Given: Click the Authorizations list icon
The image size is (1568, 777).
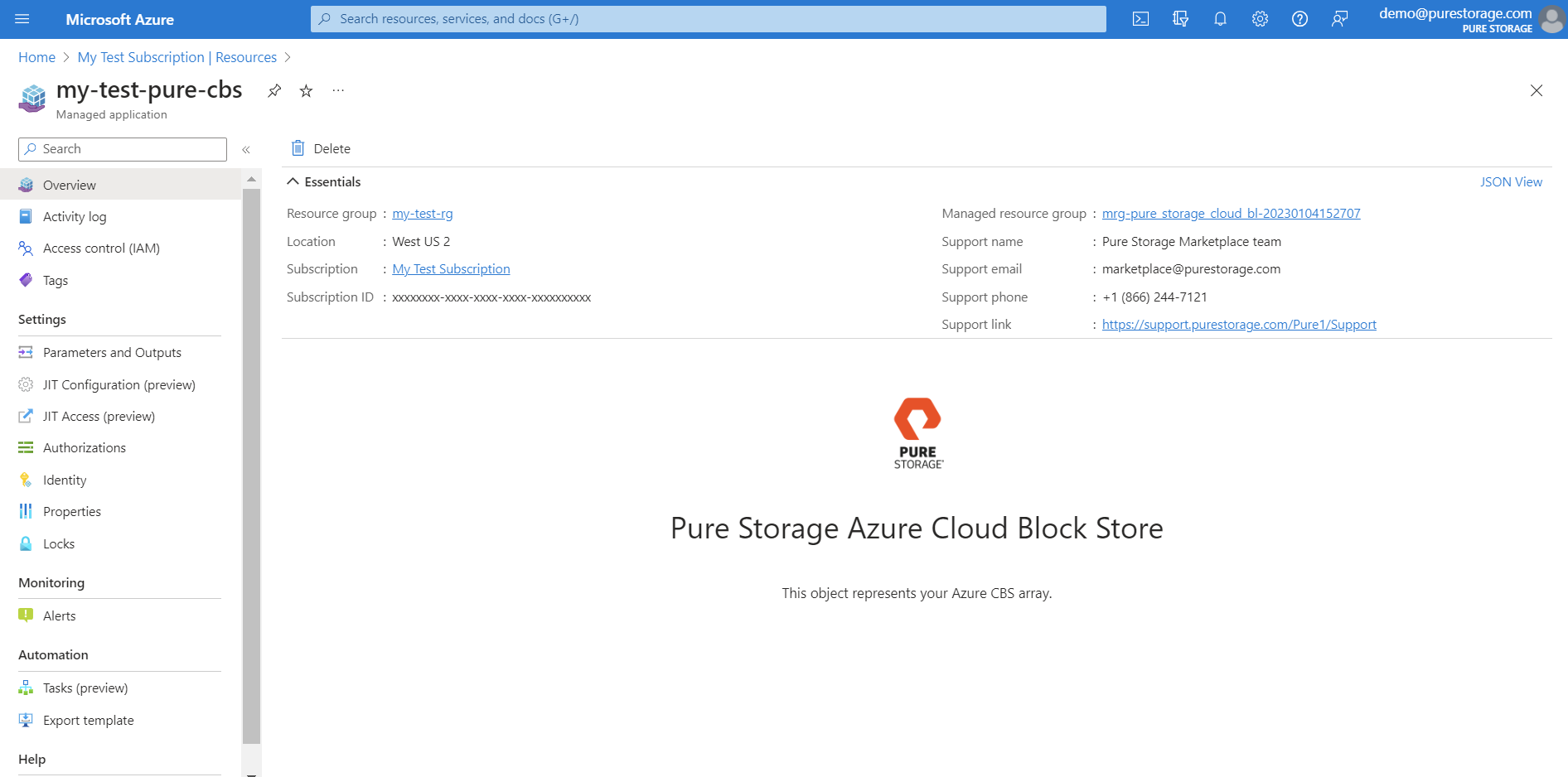Looking at the screenshot, I should click(x=26, y=448).
